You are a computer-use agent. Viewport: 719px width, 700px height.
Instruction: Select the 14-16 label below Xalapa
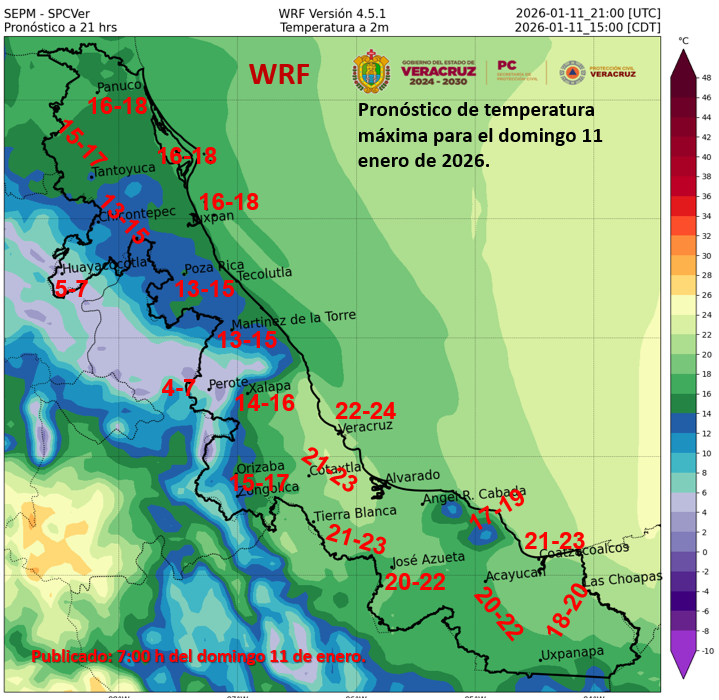coord(264,403)
